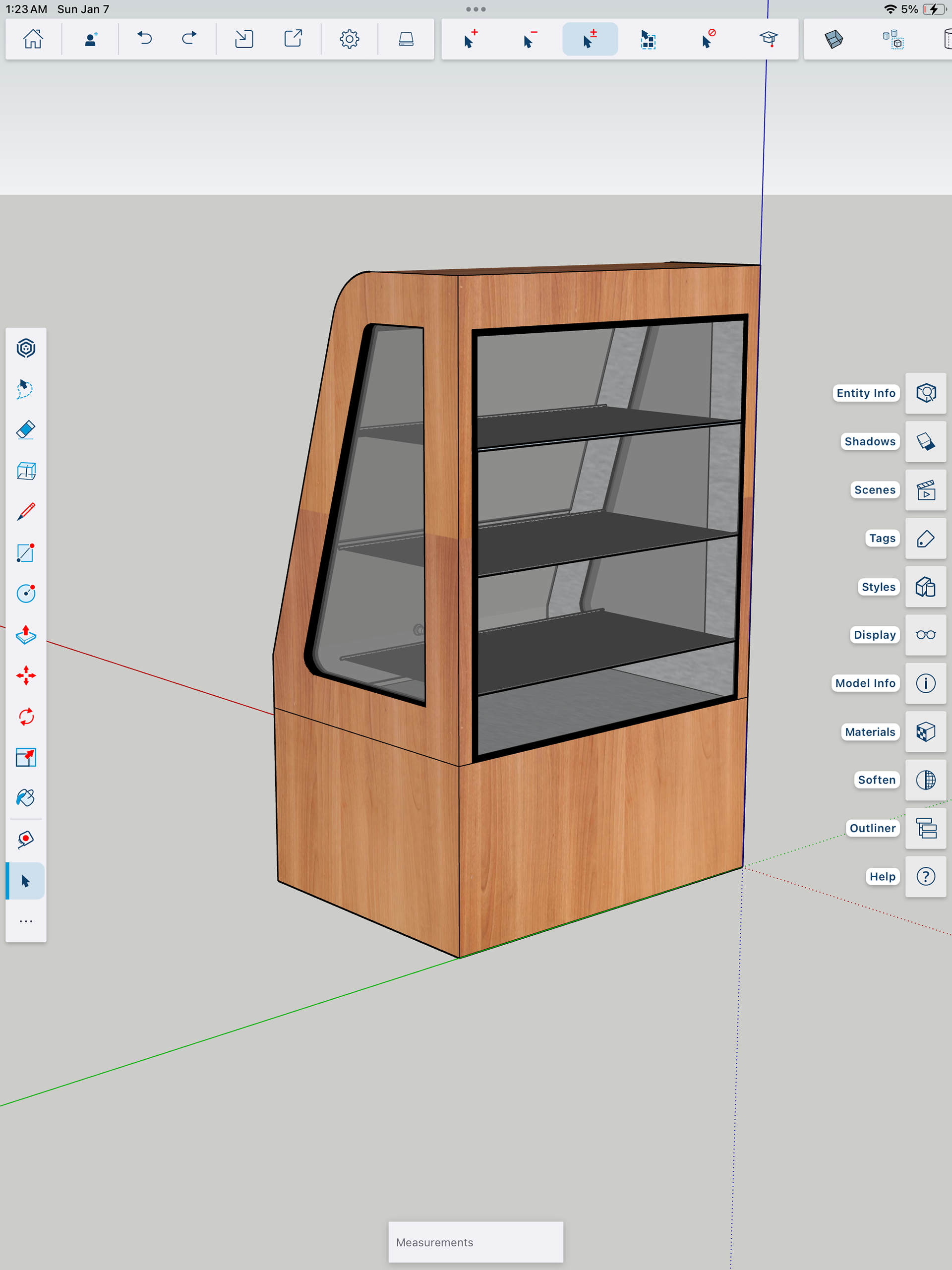Open the Tags panel
Screen dimensions: 952x1270
tap(926, 539)
